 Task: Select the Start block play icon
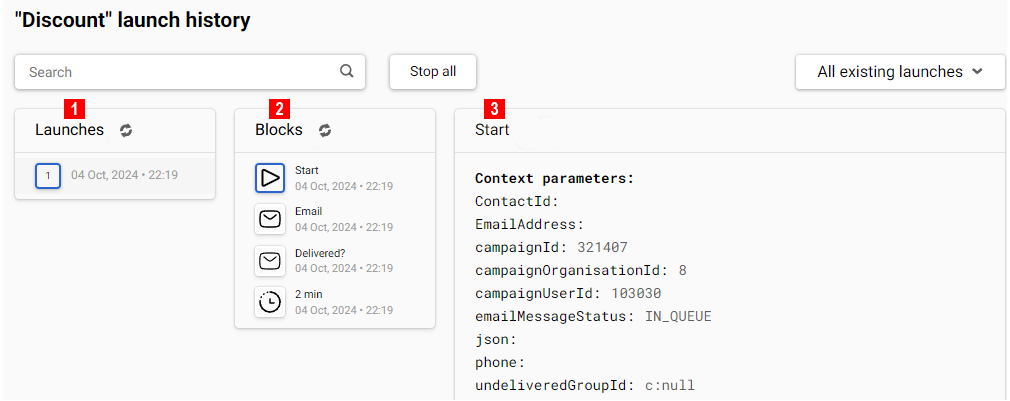[270, 178]
